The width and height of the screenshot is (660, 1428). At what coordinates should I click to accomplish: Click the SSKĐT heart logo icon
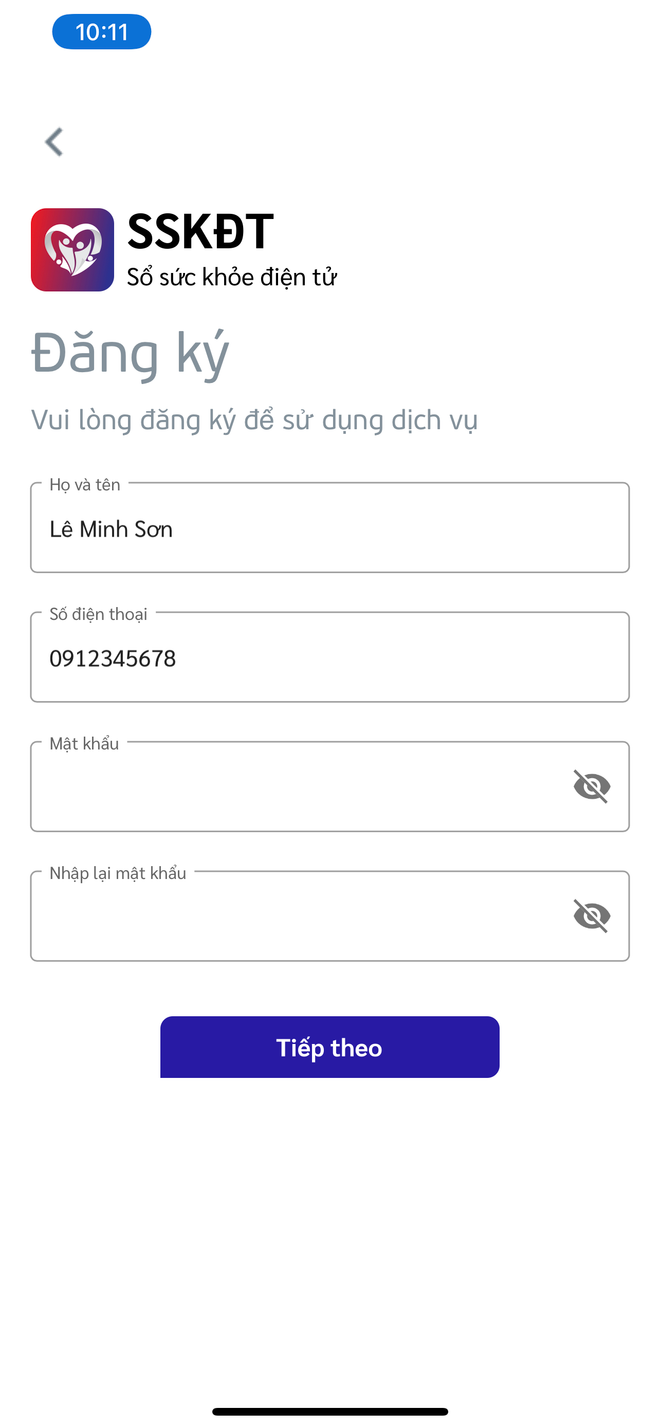(72, 249)
